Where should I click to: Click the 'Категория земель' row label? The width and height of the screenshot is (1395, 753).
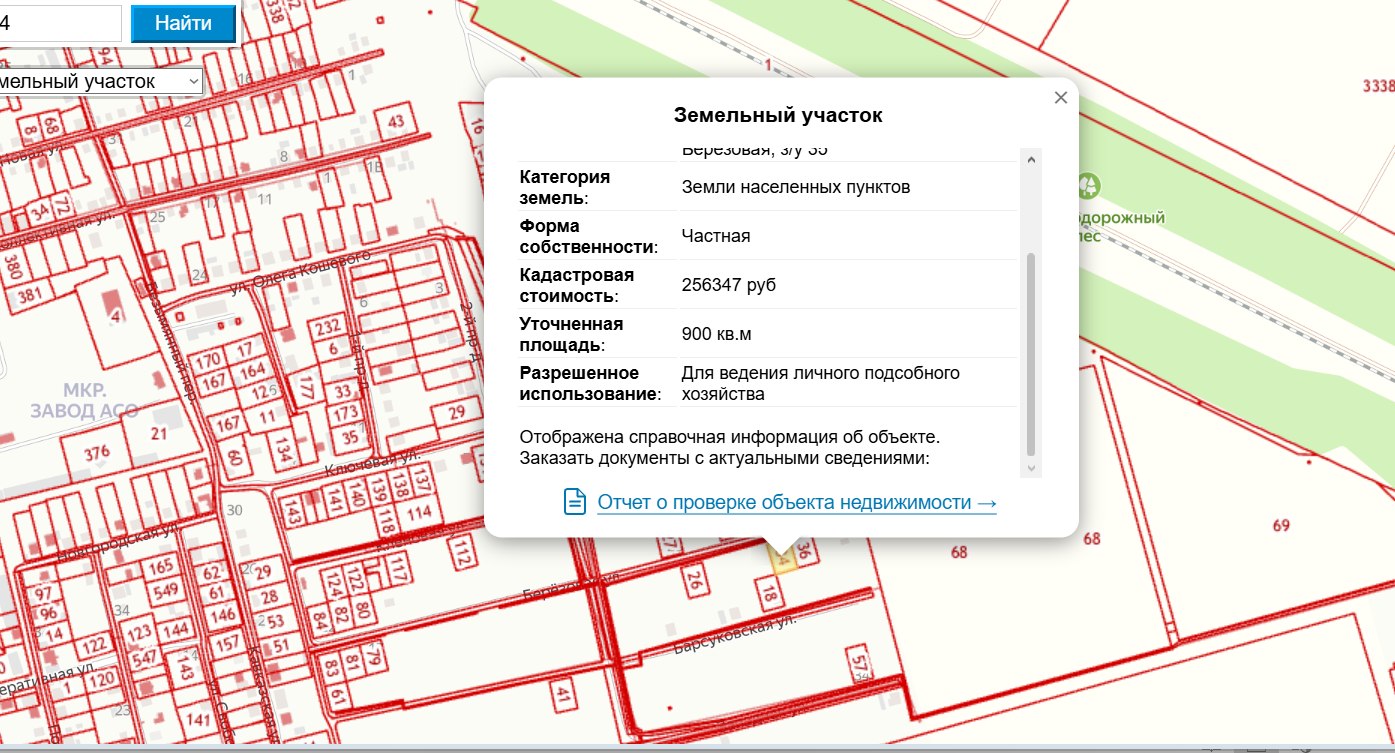click(x=565, y=187)
